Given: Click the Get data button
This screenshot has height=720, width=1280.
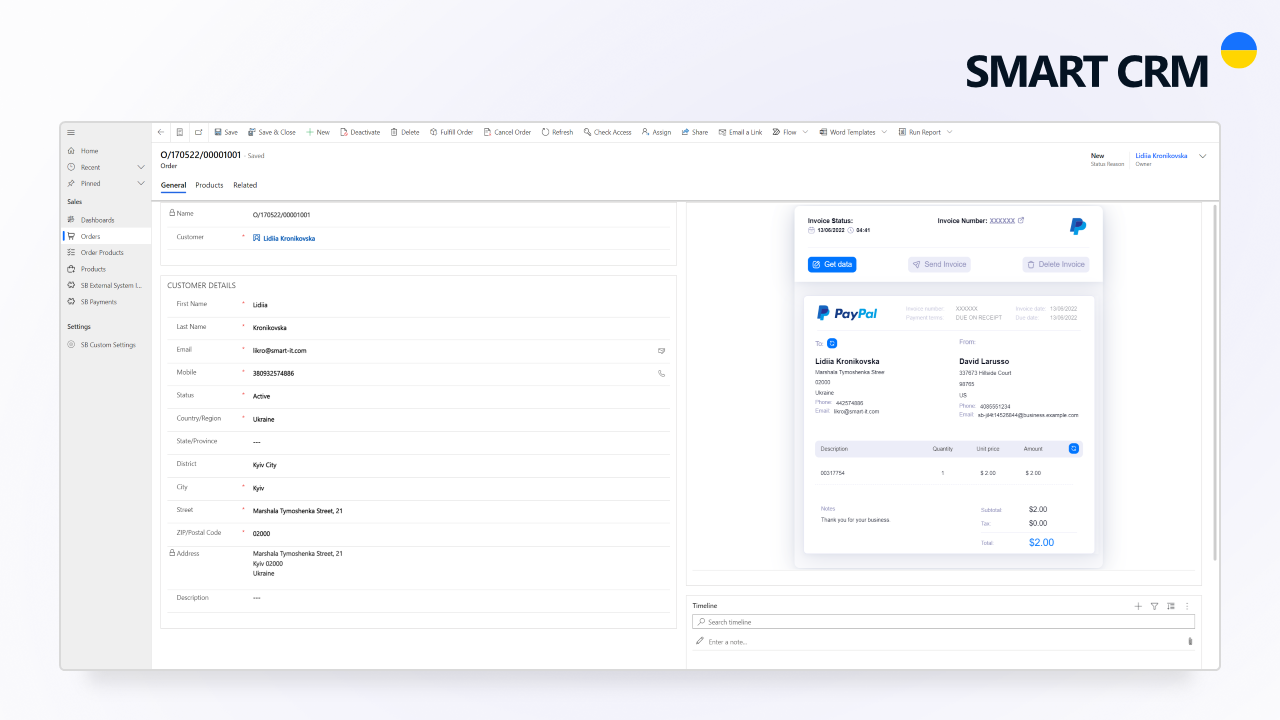Looking at the screenshot, I should click(832, 264).
